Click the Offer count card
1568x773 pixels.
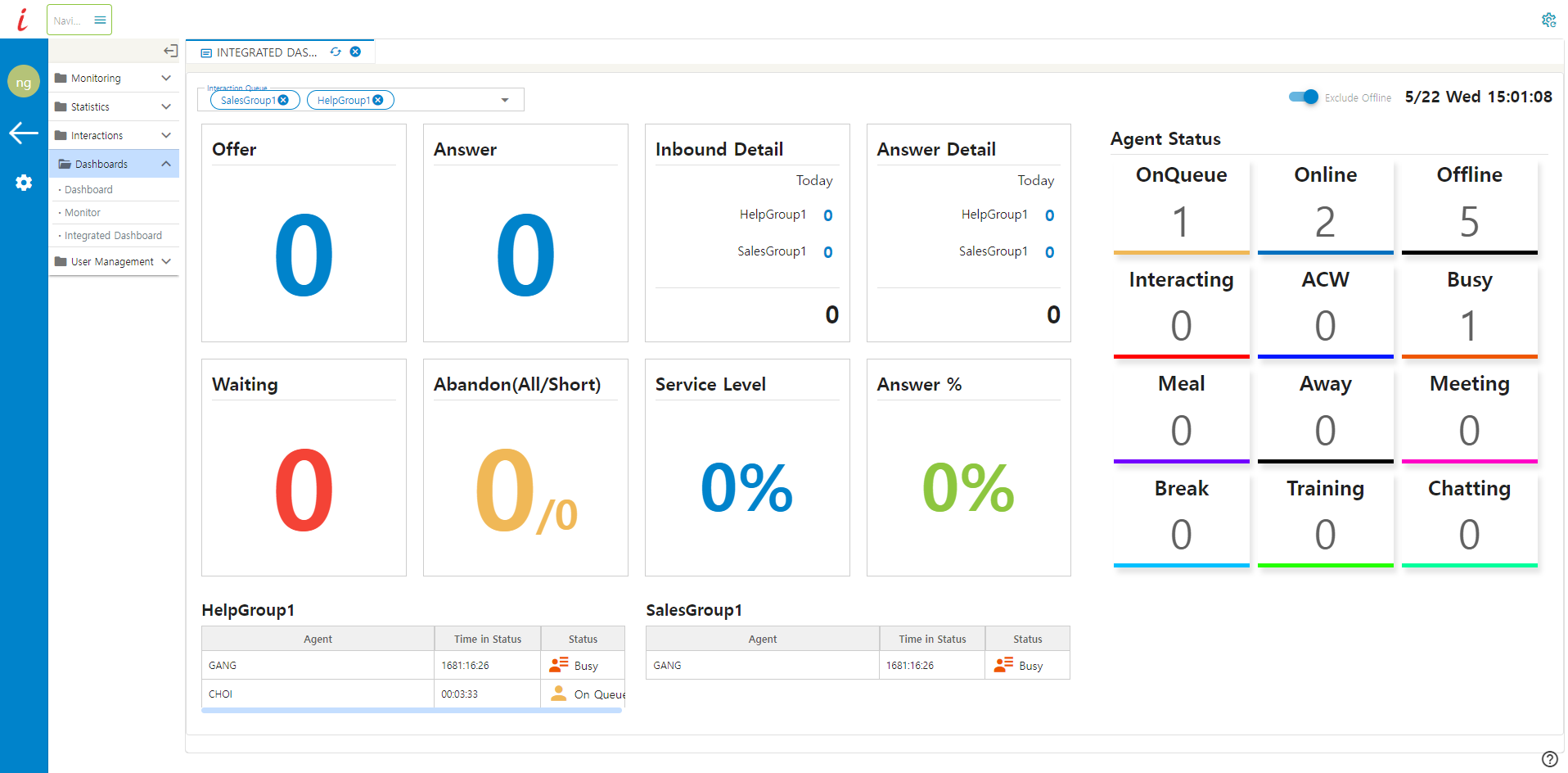pyautogui.click(x=304, y=233)
